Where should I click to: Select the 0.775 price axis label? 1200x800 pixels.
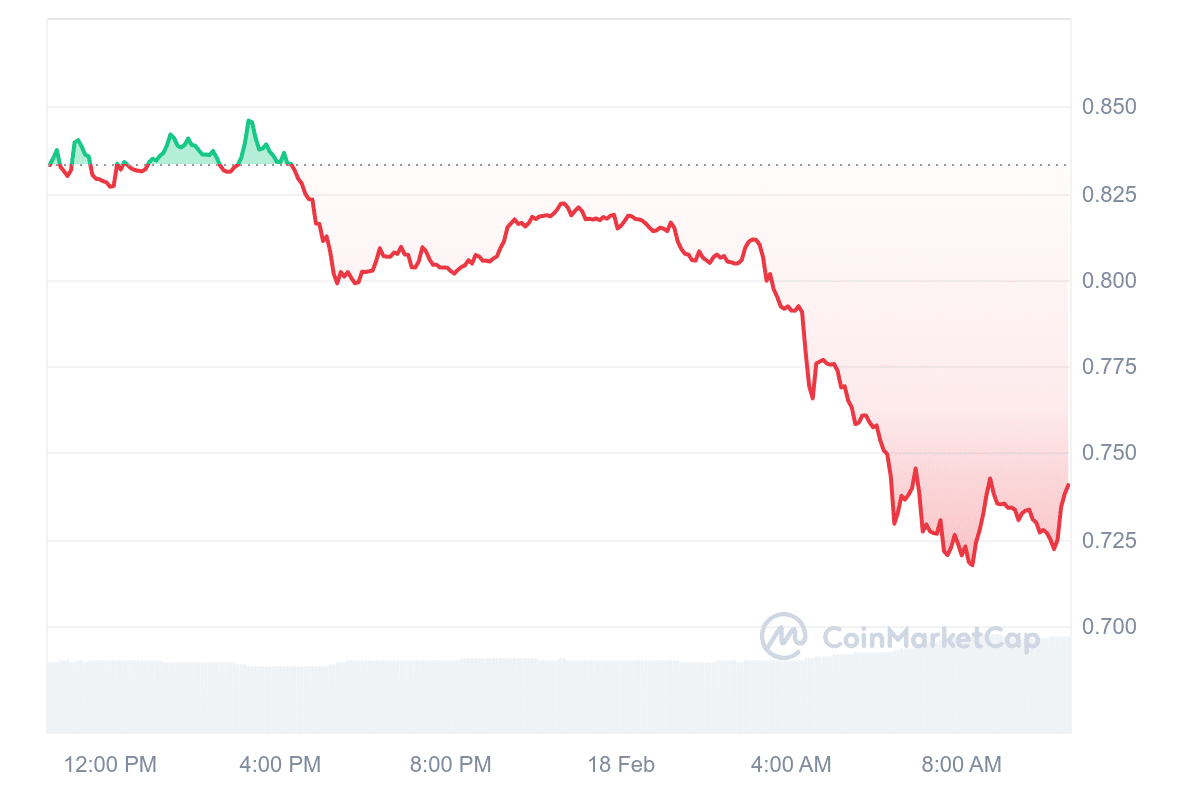[x=1109, y=367]
